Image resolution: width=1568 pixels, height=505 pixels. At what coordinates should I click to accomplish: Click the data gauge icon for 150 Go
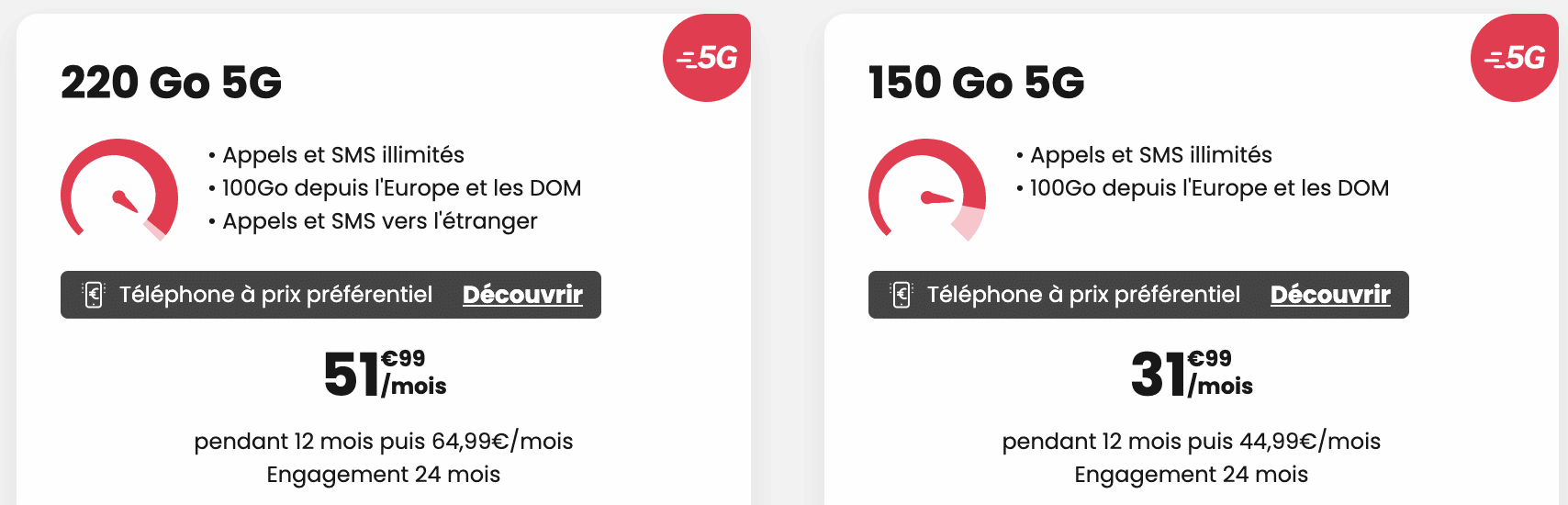[x=927, y=190]
